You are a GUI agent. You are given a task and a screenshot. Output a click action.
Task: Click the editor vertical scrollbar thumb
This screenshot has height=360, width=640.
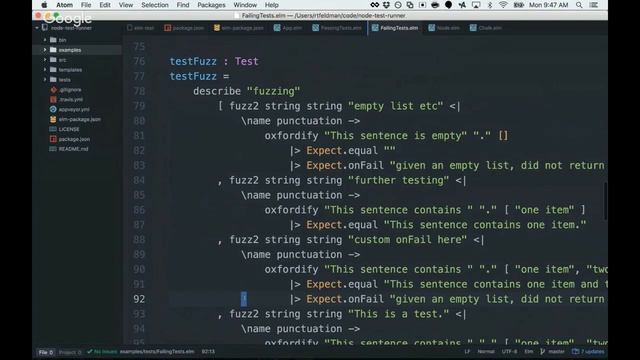click(605, 201)
